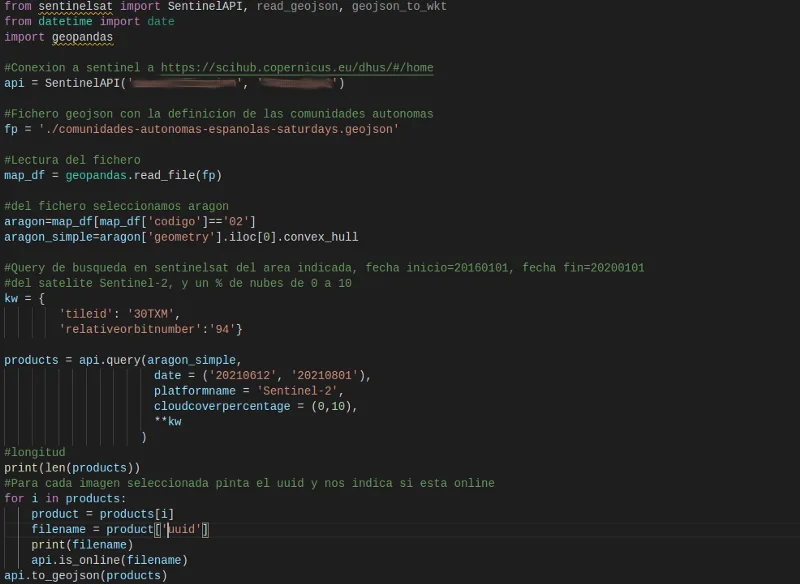The width and height of the screenshot is (800, 584).
Task: Click the 'codigo' string in the aragon filter
Action: point(174,222)
